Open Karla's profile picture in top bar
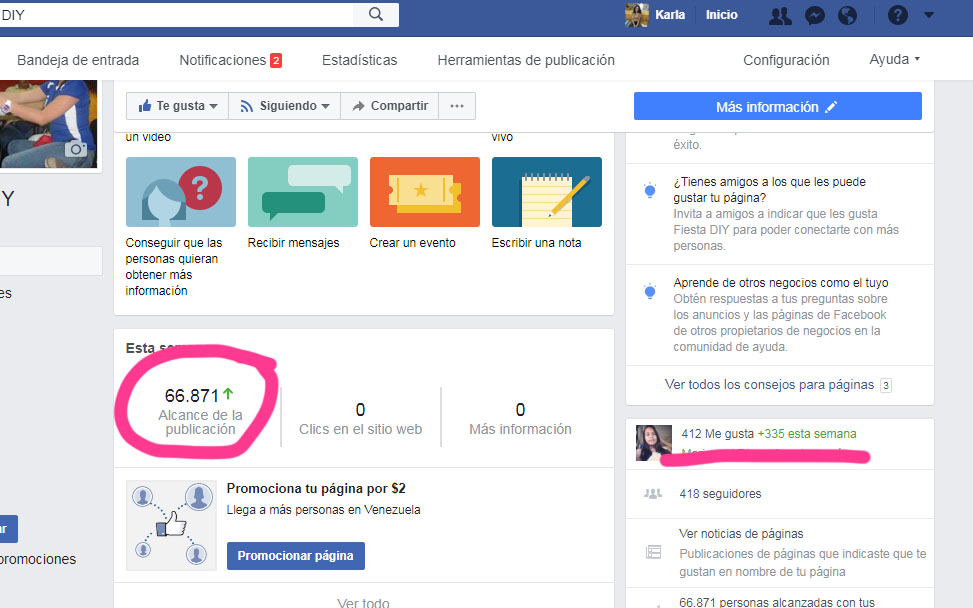 pyautogui.click(x=637, y=15)
